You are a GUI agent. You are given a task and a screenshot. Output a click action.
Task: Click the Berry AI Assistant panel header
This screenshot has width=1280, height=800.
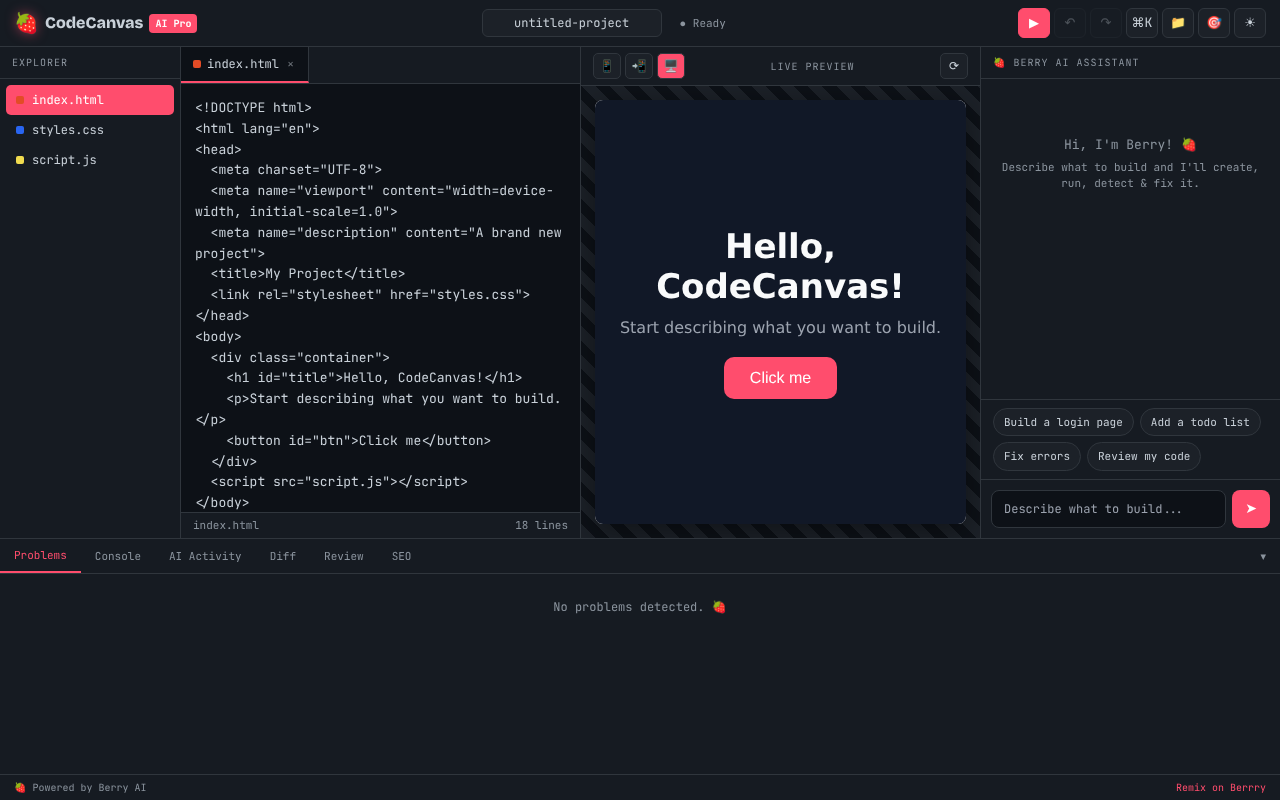coord(1130,63)
